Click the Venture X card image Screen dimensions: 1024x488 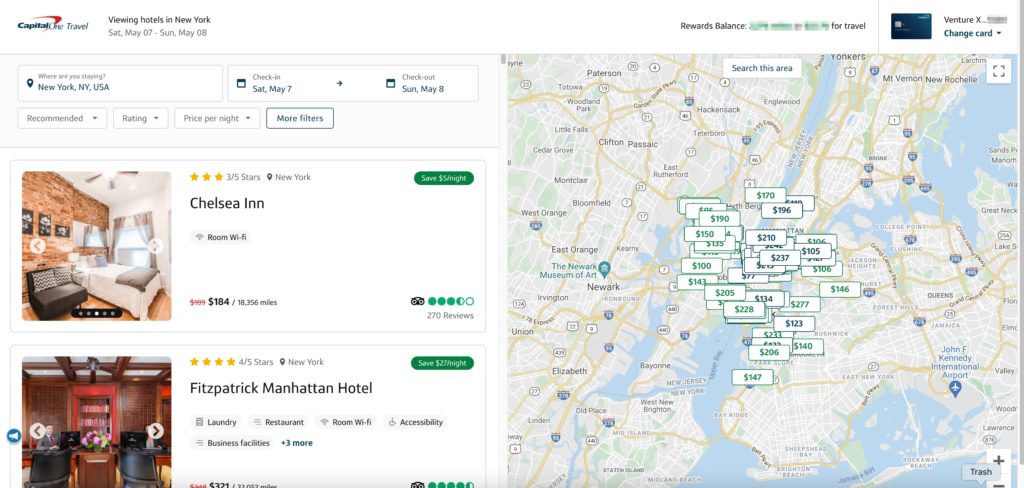pos(911,26)
